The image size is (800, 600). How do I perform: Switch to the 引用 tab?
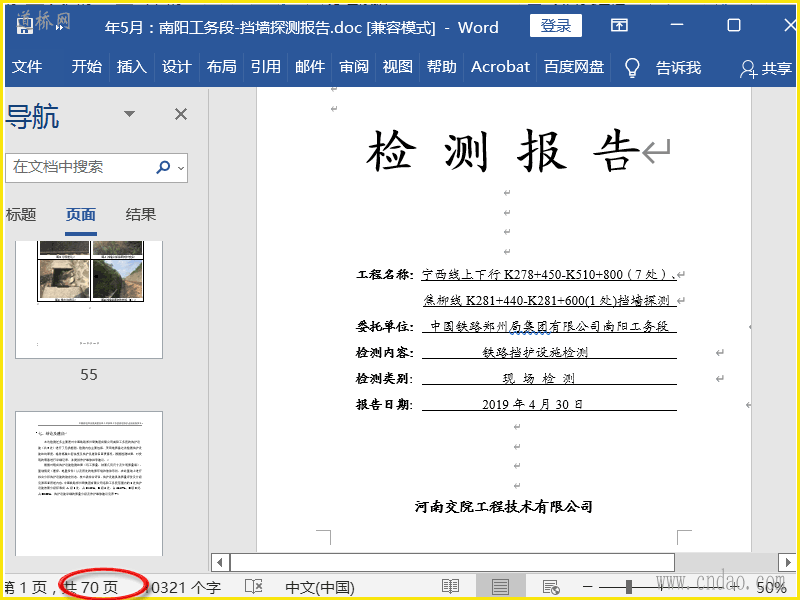click(x=265, y=67)
